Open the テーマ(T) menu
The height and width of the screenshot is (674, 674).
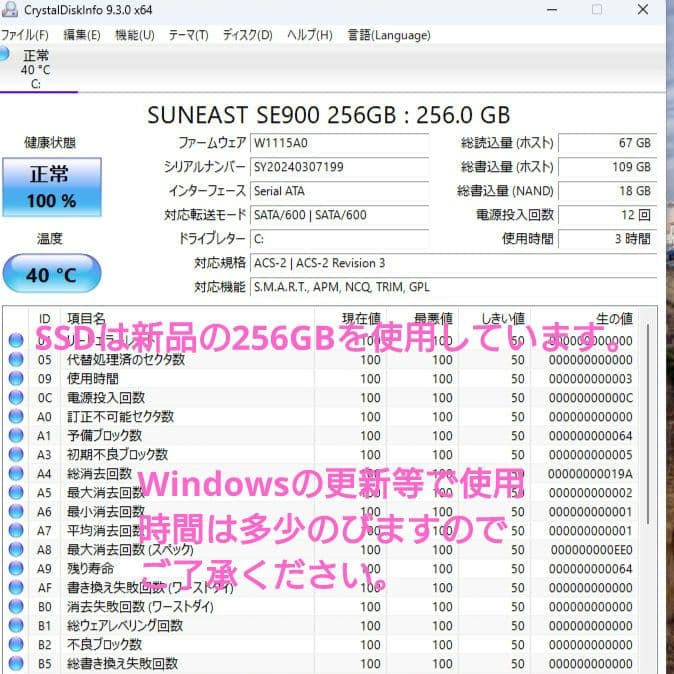point(188,35)
